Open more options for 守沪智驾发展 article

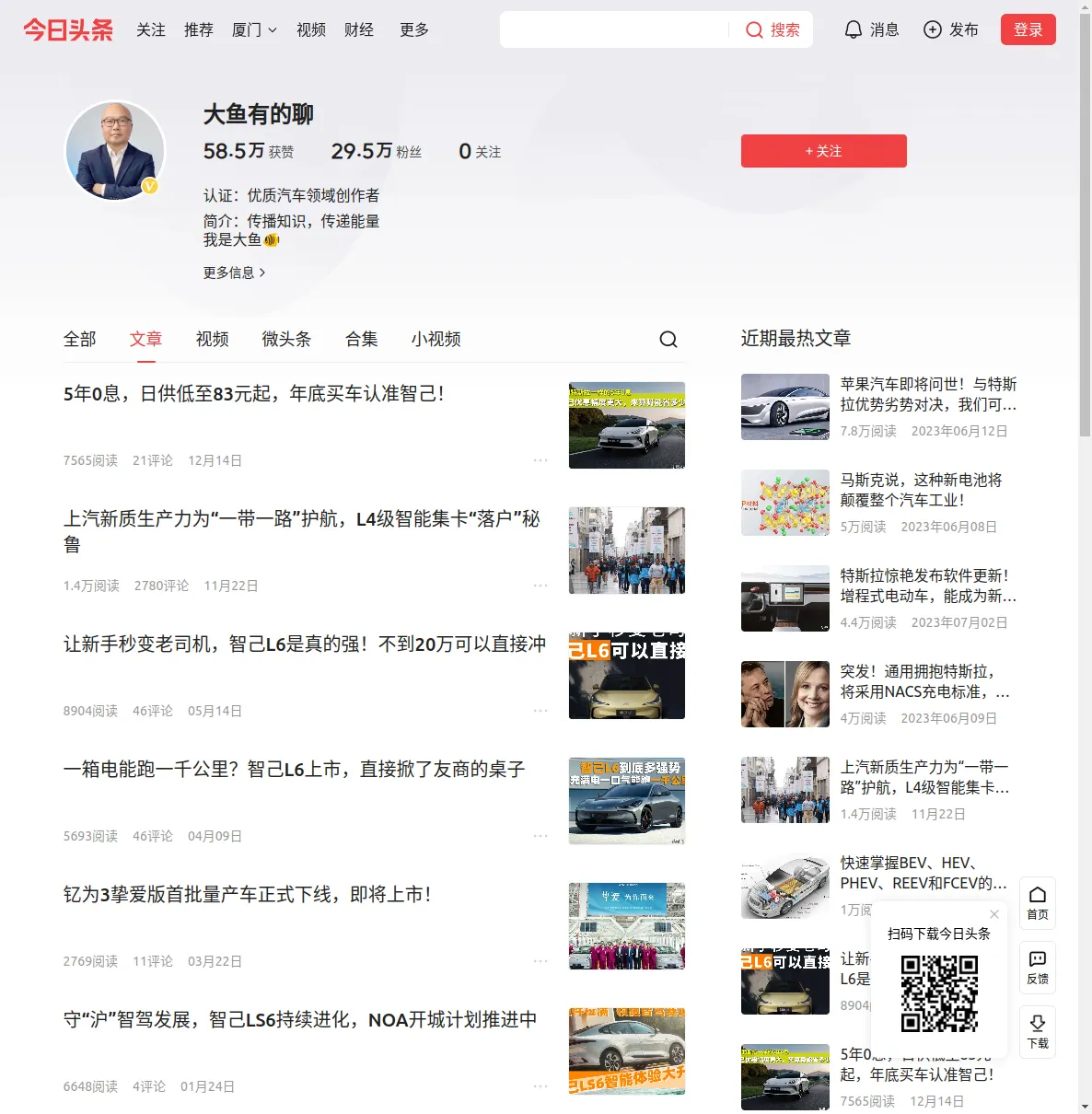(x=540, y=1086)
